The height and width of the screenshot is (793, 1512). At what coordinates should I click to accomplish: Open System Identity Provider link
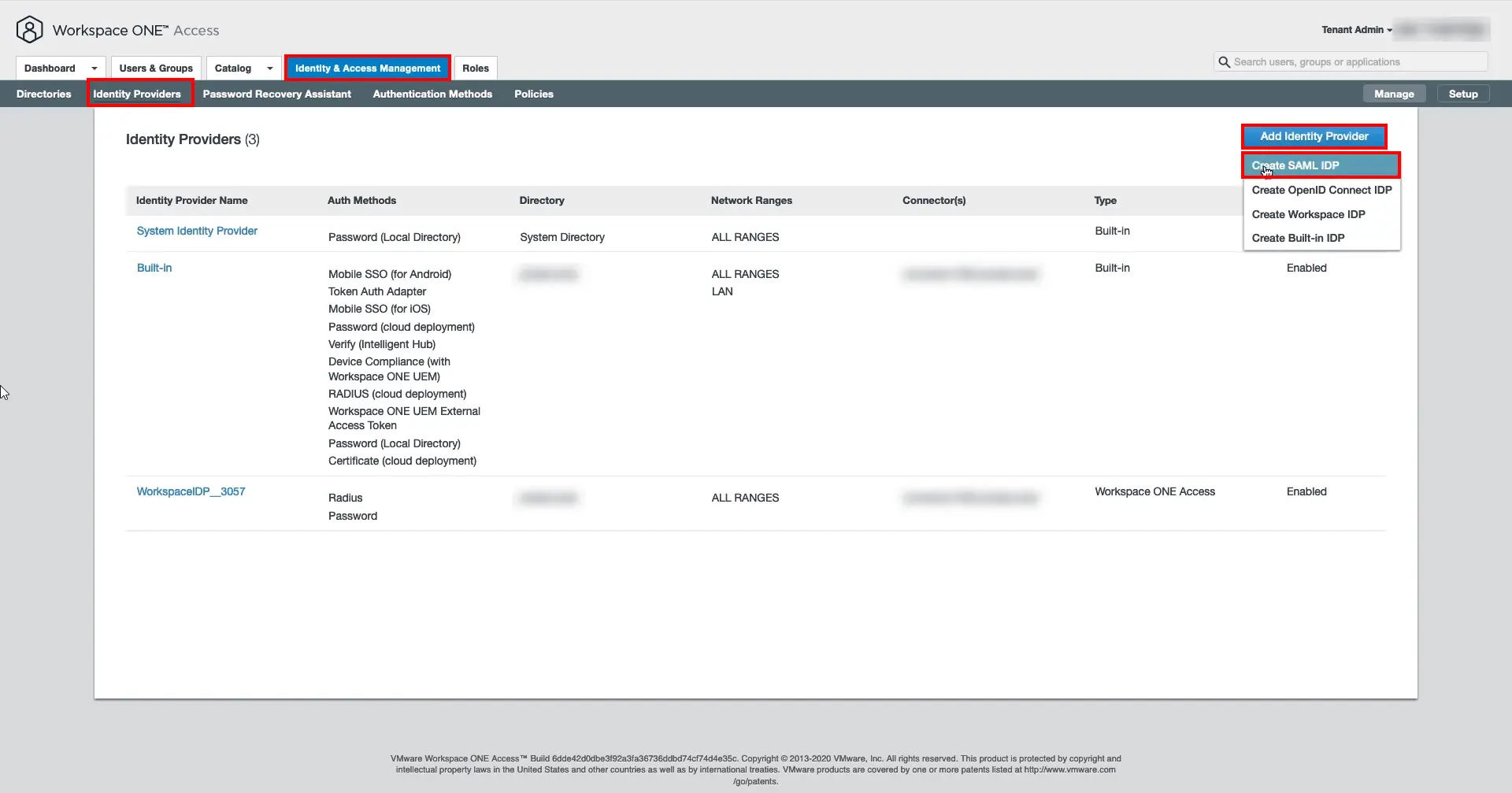[197, 231]
